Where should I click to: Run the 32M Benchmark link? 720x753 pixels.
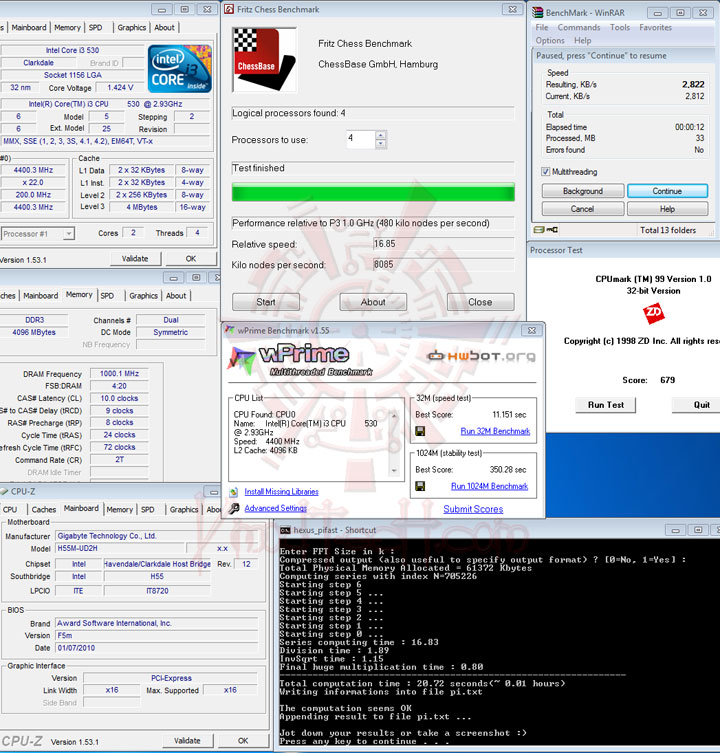point(495,431)
